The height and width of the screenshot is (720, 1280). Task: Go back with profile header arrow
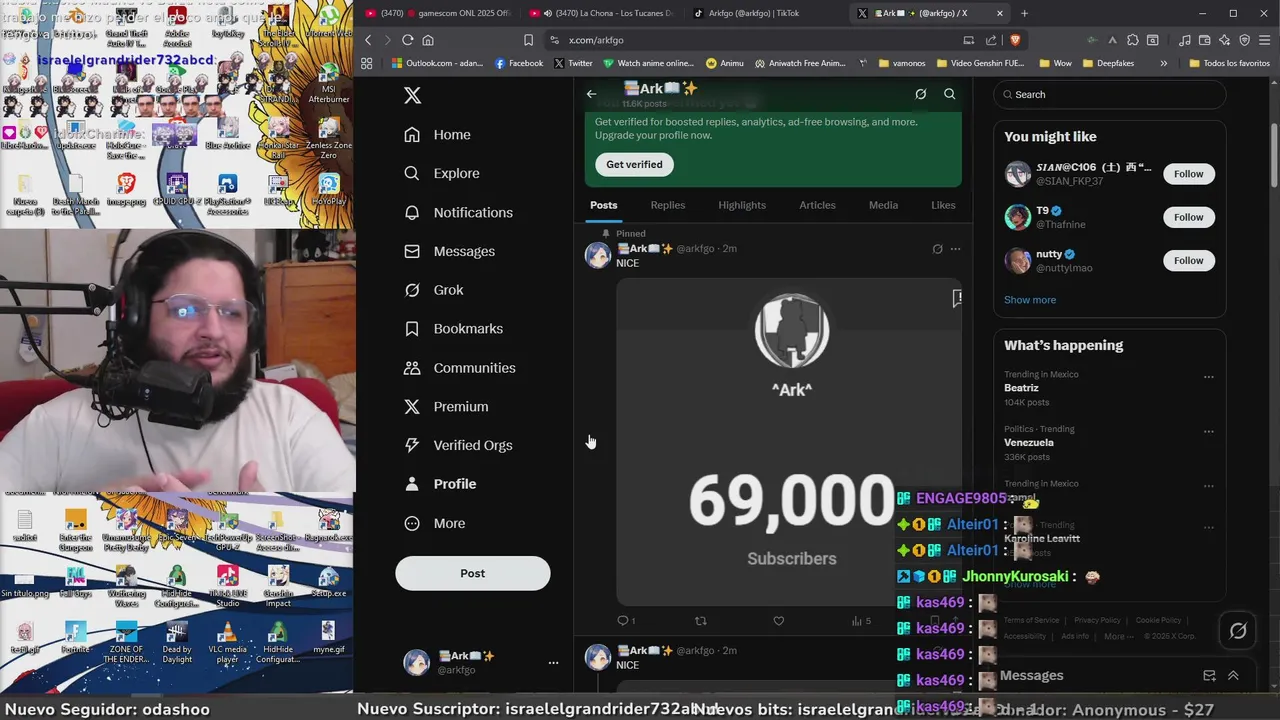tap(591, 94)
